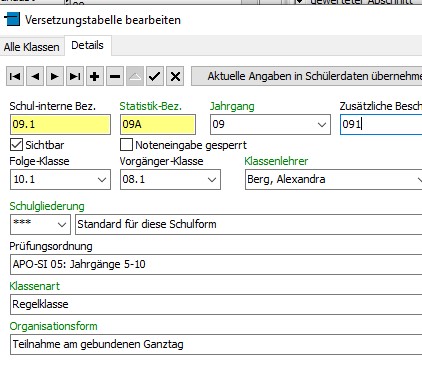This screenshot has height=373, width=422.
Task: Click Versetzungstabelle bearbeiten window title
Action: (x=103, y=20)
